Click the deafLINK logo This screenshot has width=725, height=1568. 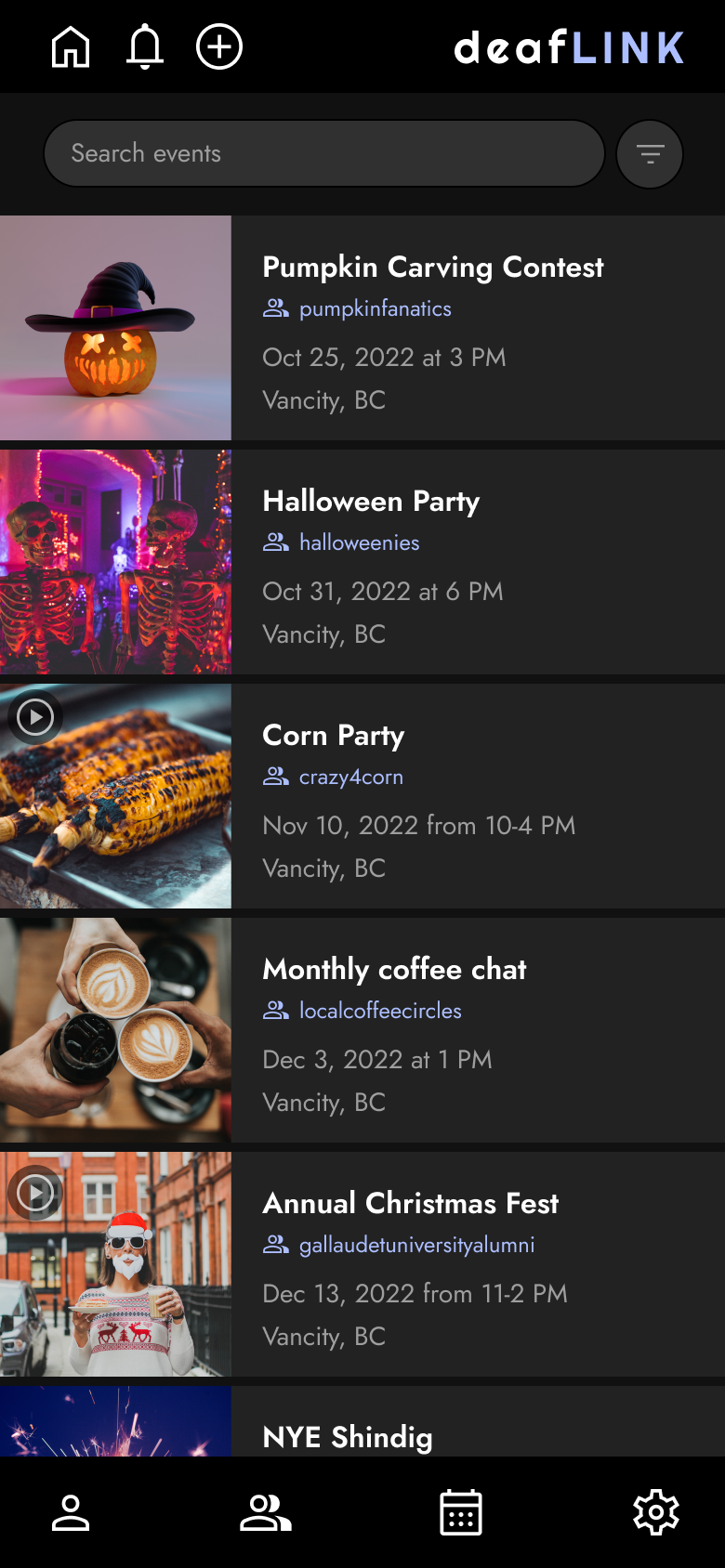point(569,47)
